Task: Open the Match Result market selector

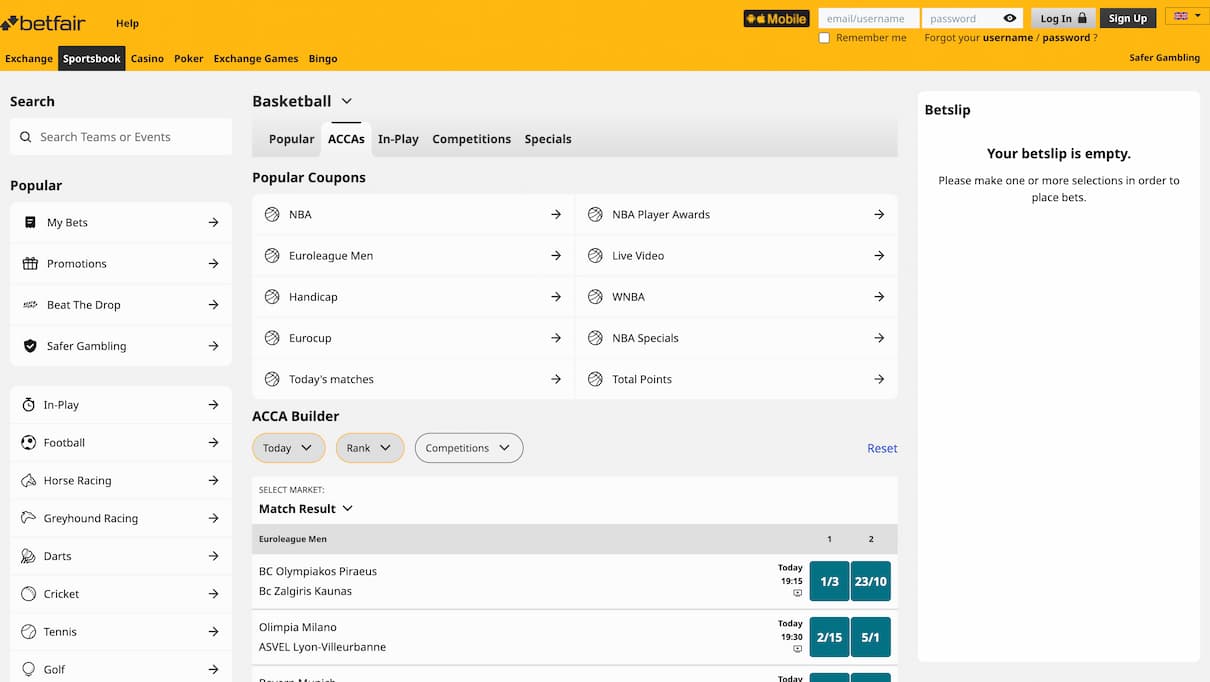Action: 306,508
